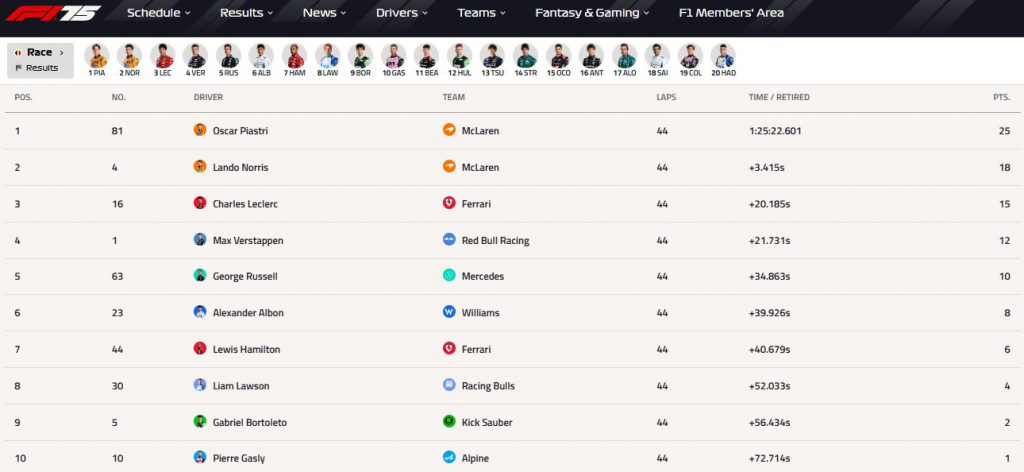Click the DRIVER column header
This screenshot has width=1024, height=472.
pyautogui.click(x=208, y=97)
